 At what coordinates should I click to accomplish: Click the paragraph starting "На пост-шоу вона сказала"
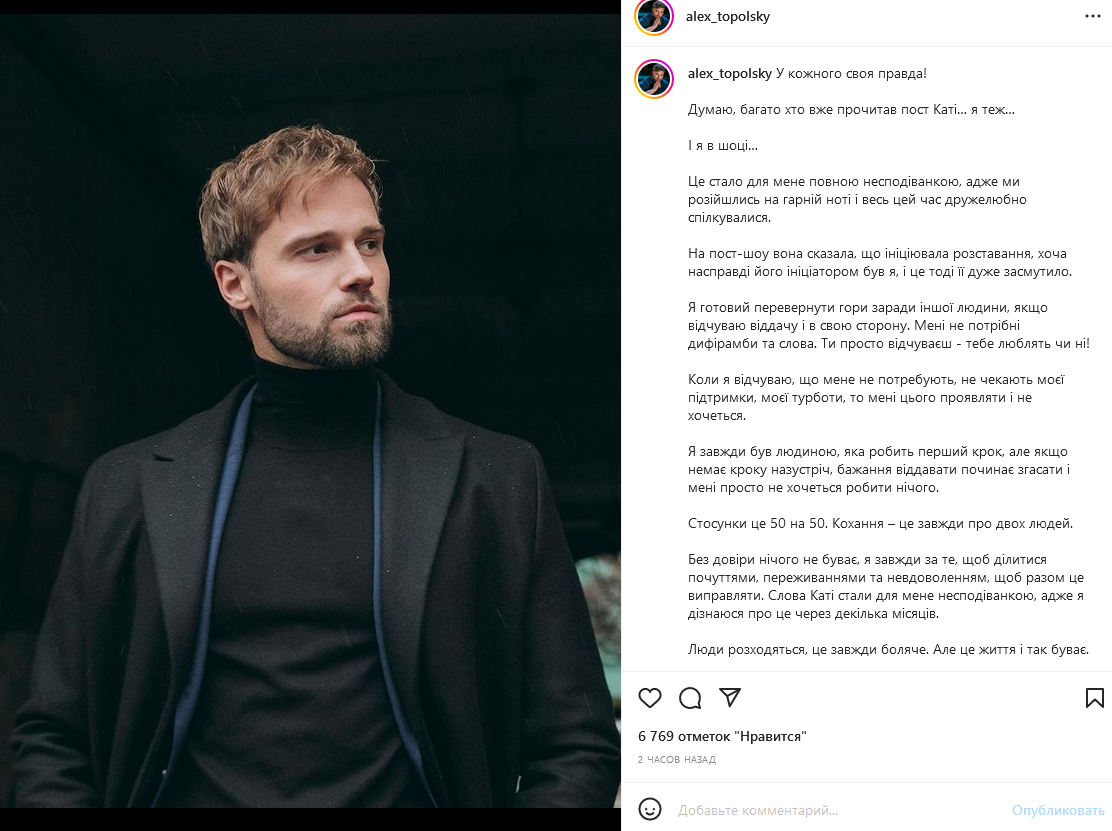[x=880, y=262]
